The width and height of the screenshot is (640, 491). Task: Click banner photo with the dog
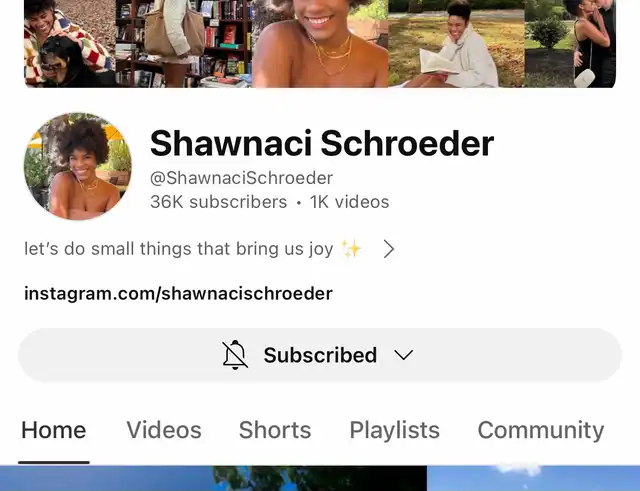[x=70, y=44]
